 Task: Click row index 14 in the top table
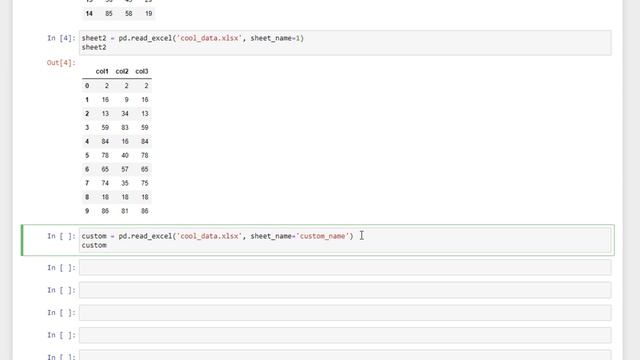click(x=89, y=13)
